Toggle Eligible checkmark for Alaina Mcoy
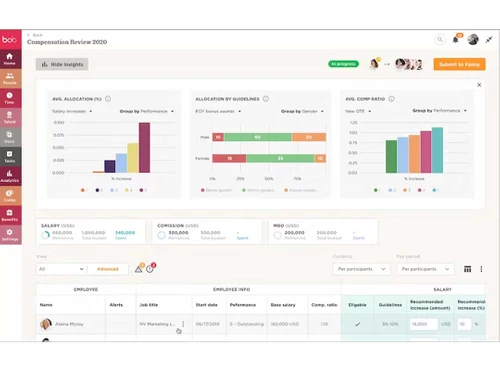This screenshot has width=500, height=375. point(357,324)
